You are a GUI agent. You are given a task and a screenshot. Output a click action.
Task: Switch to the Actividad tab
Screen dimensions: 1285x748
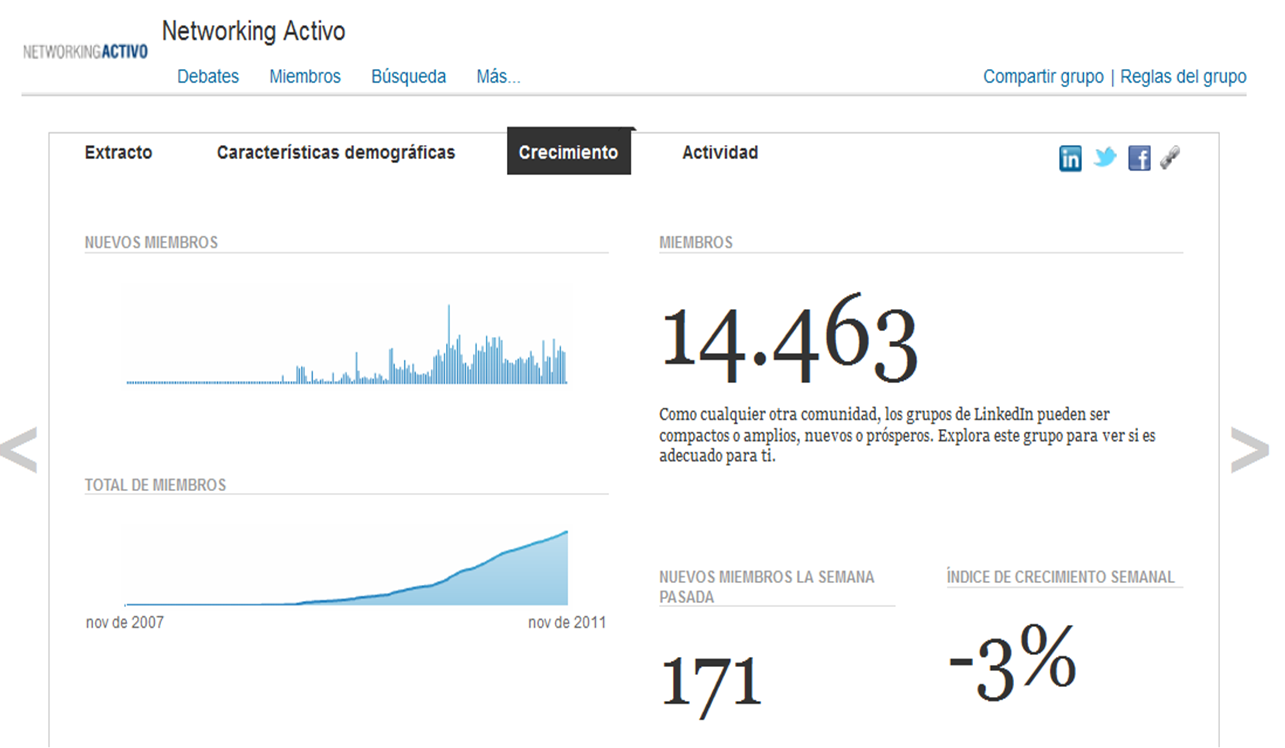click(720, 152)
